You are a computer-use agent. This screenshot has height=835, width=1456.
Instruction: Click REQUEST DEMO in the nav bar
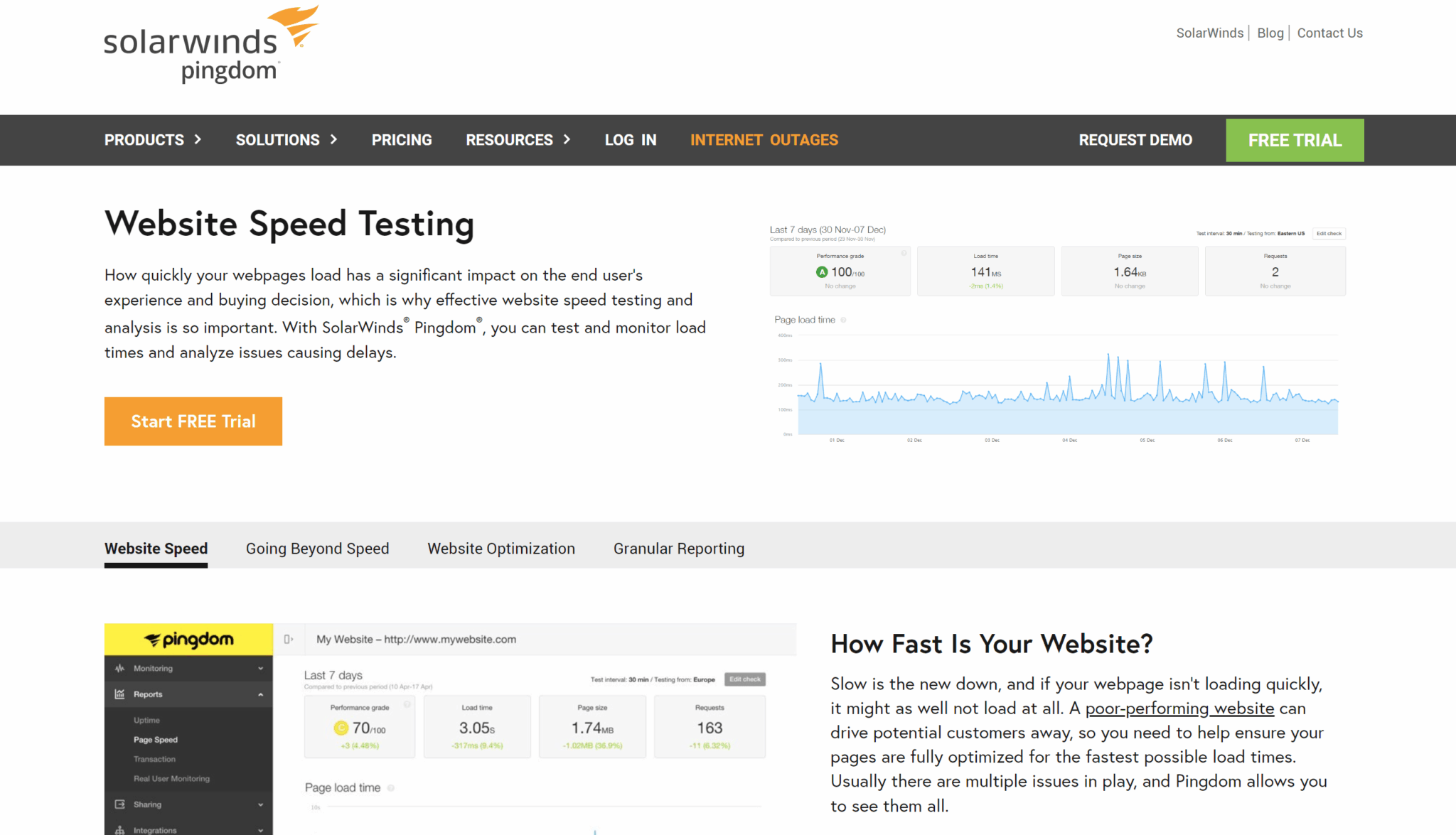[1135, 140]
